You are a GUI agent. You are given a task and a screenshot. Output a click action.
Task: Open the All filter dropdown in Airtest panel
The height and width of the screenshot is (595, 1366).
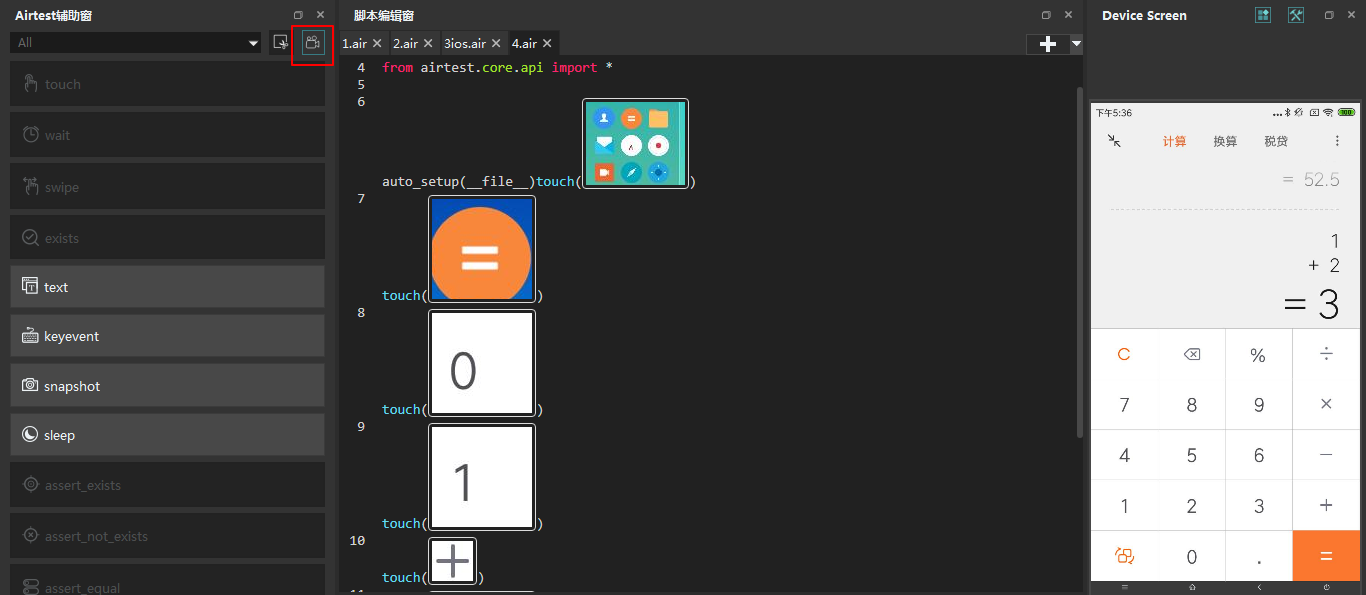click(136, 42)
